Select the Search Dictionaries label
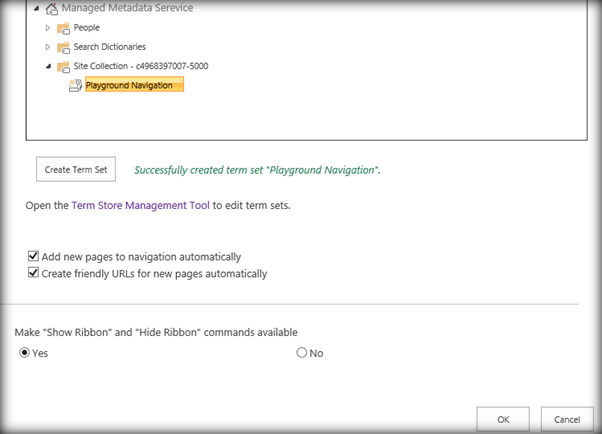The width and height of the screenshot is (602, 434). click(110, 47)
